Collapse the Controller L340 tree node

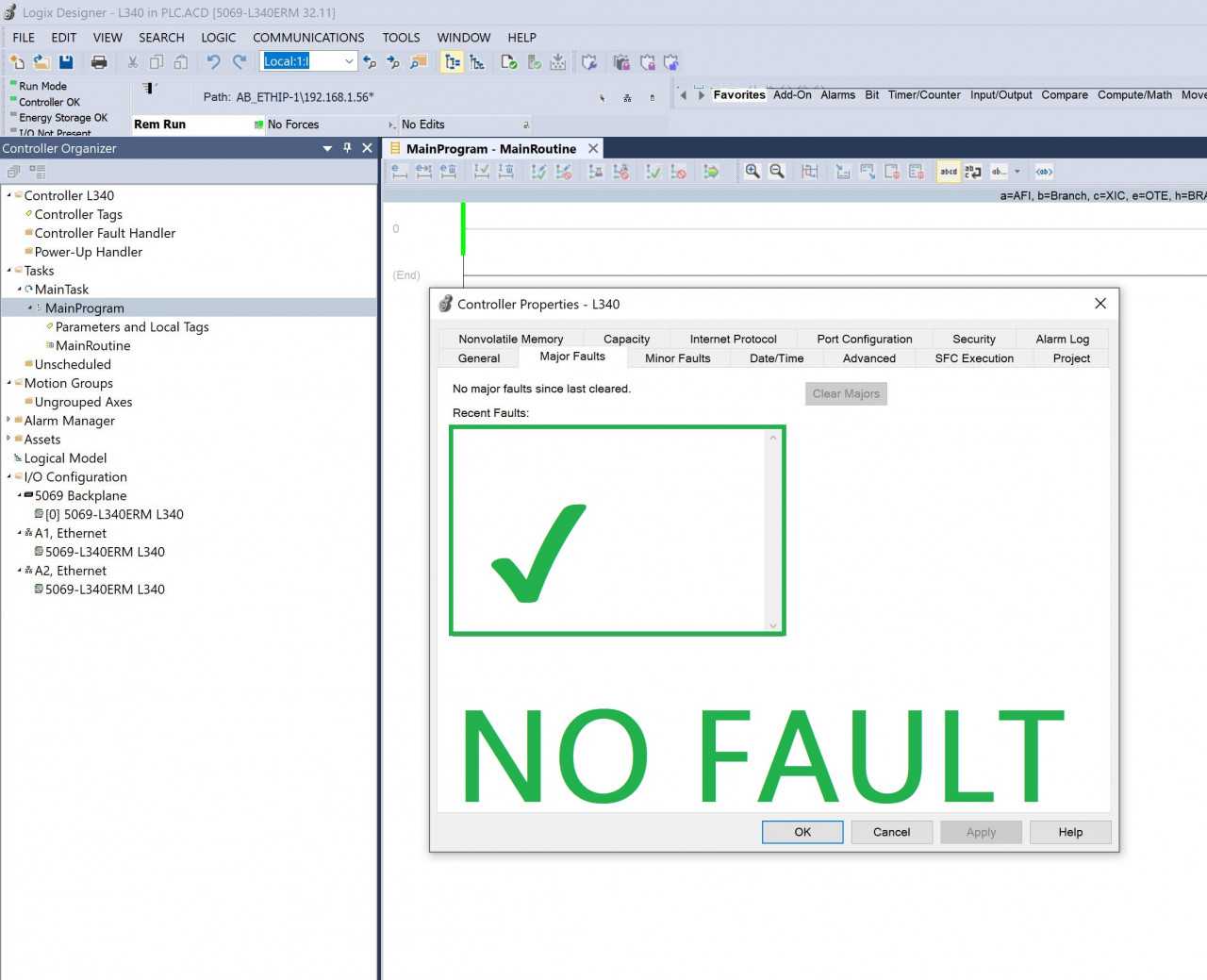(x=8, y=195)
